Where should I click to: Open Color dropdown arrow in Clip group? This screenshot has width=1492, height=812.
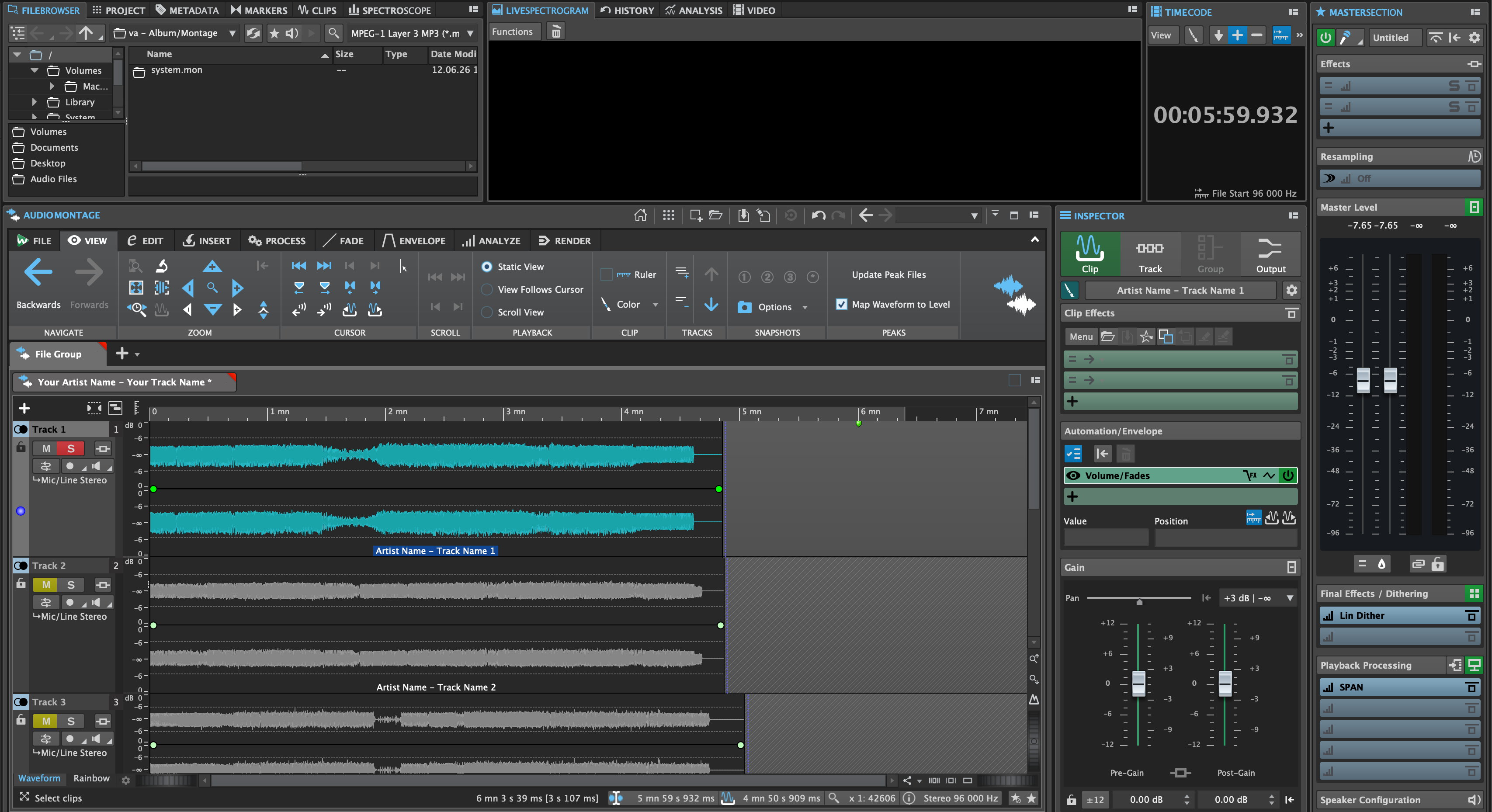click(x=655, y=305)
